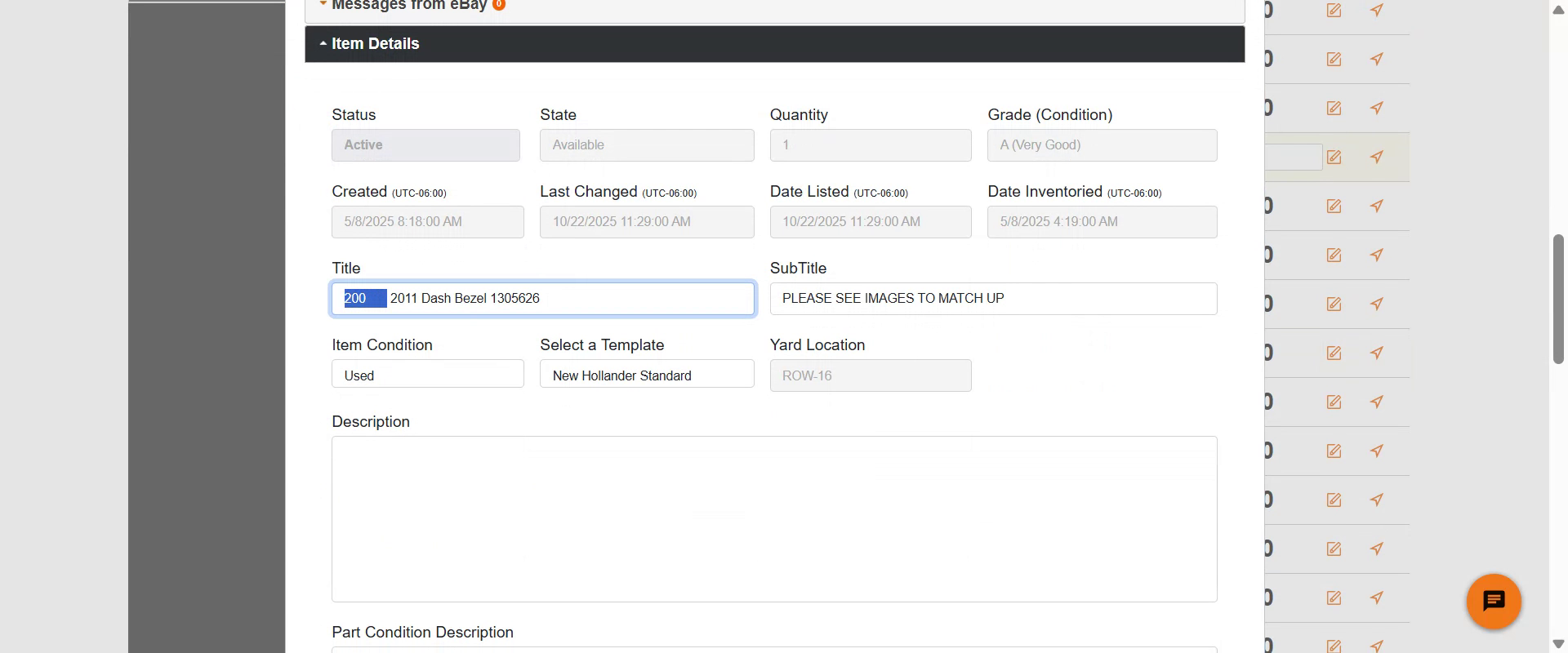Image resolution: width=1568 pixels, height=653 pixels.
Task: Click the orange count badge beside Messages from eBay
Action: coord(499,5)
